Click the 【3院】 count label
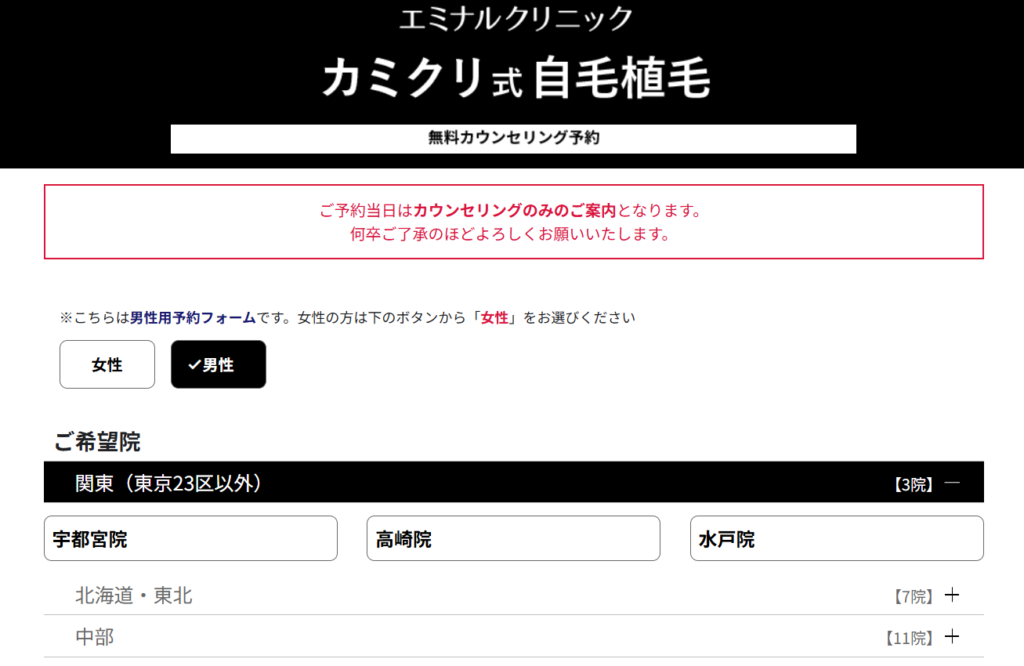 click(914, 484)
